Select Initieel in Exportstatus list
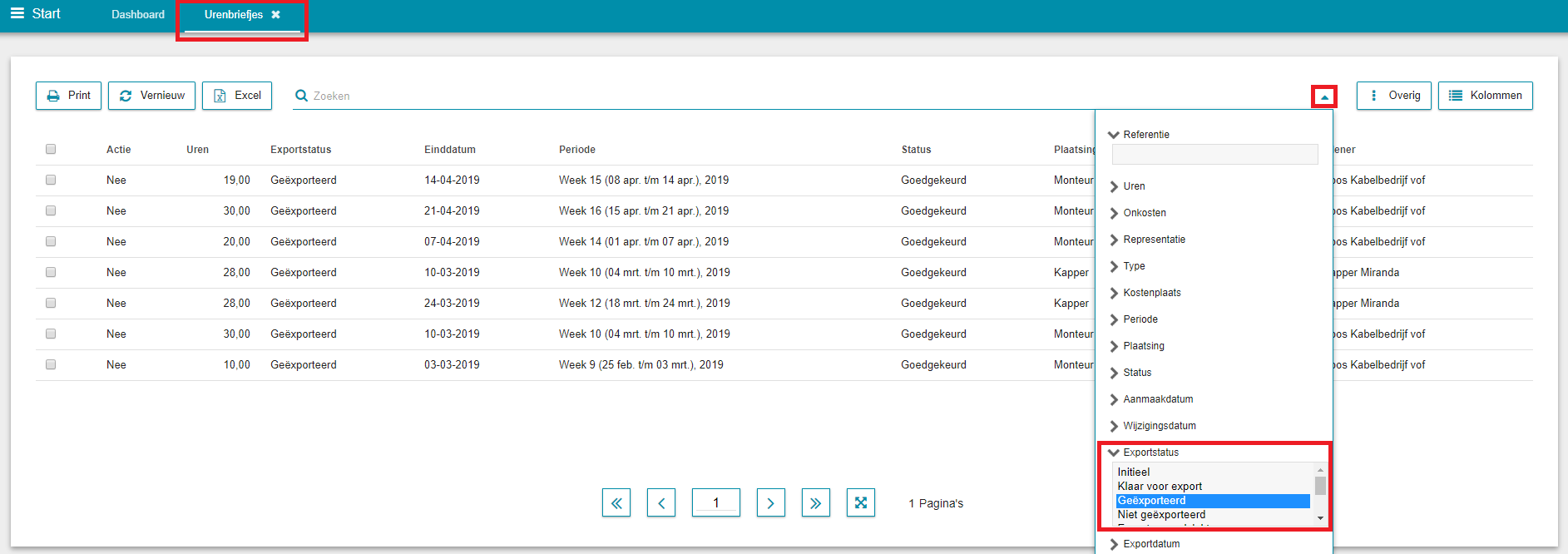This screenshot has height=554, width=1568. click(1213, 472)
